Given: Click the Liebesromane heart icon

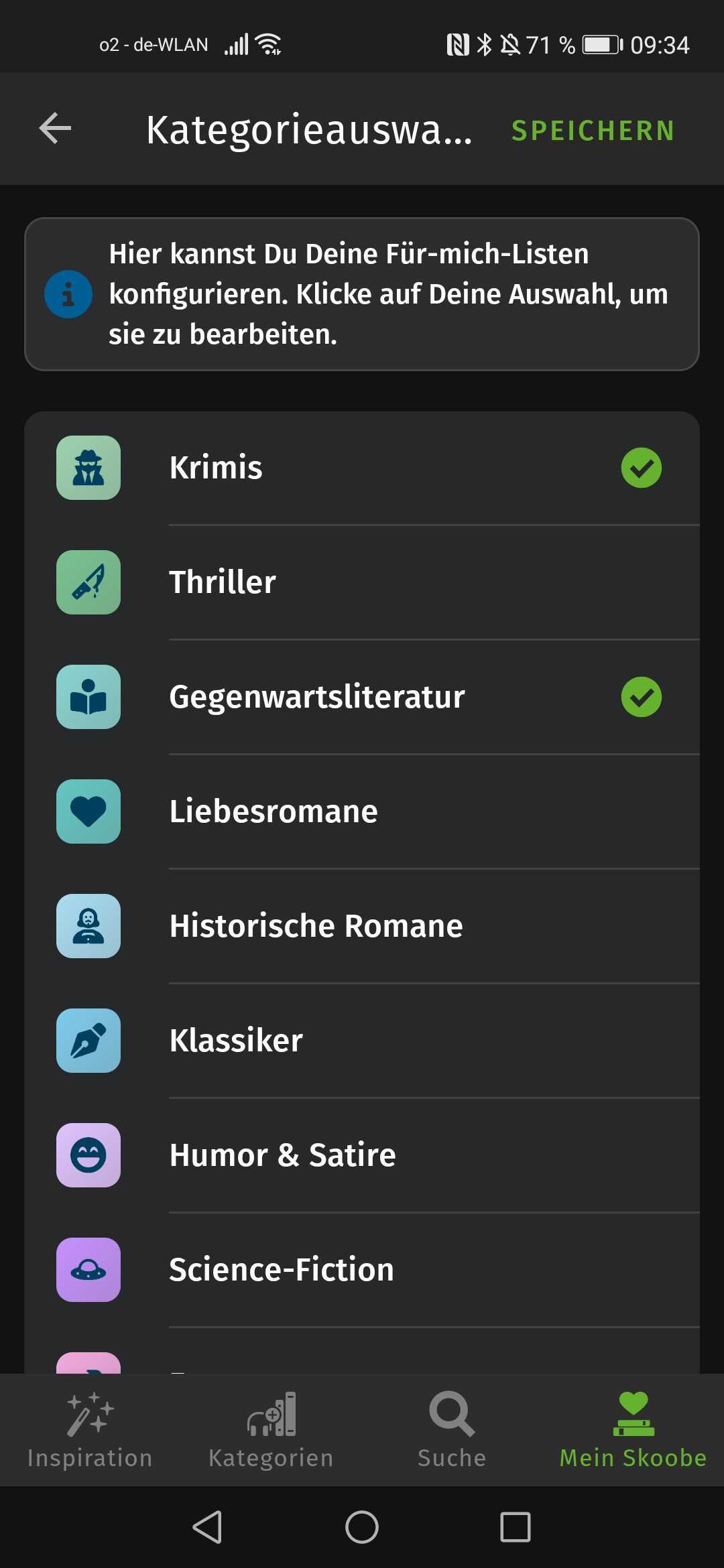Looking at the screenshot, I should coord(88,811).
